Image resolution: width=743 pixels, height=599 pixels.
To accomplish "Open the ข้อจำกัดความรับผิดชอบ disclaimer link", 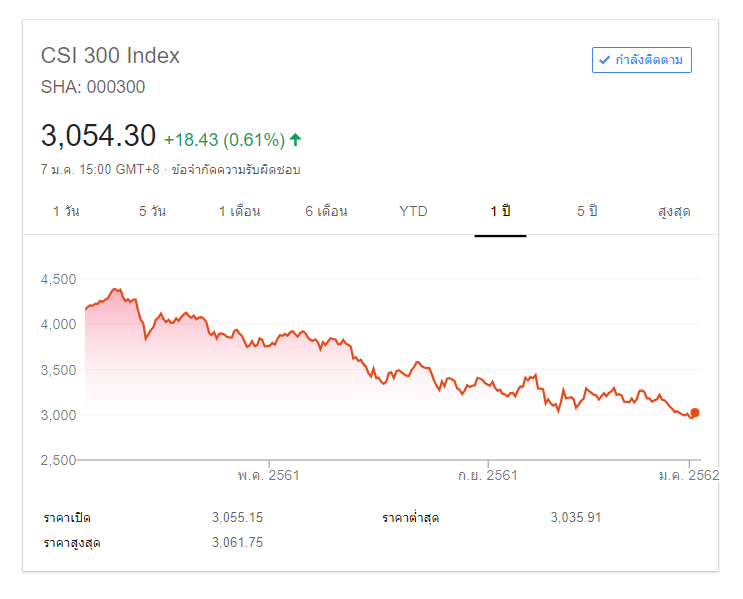I will 236,170.
